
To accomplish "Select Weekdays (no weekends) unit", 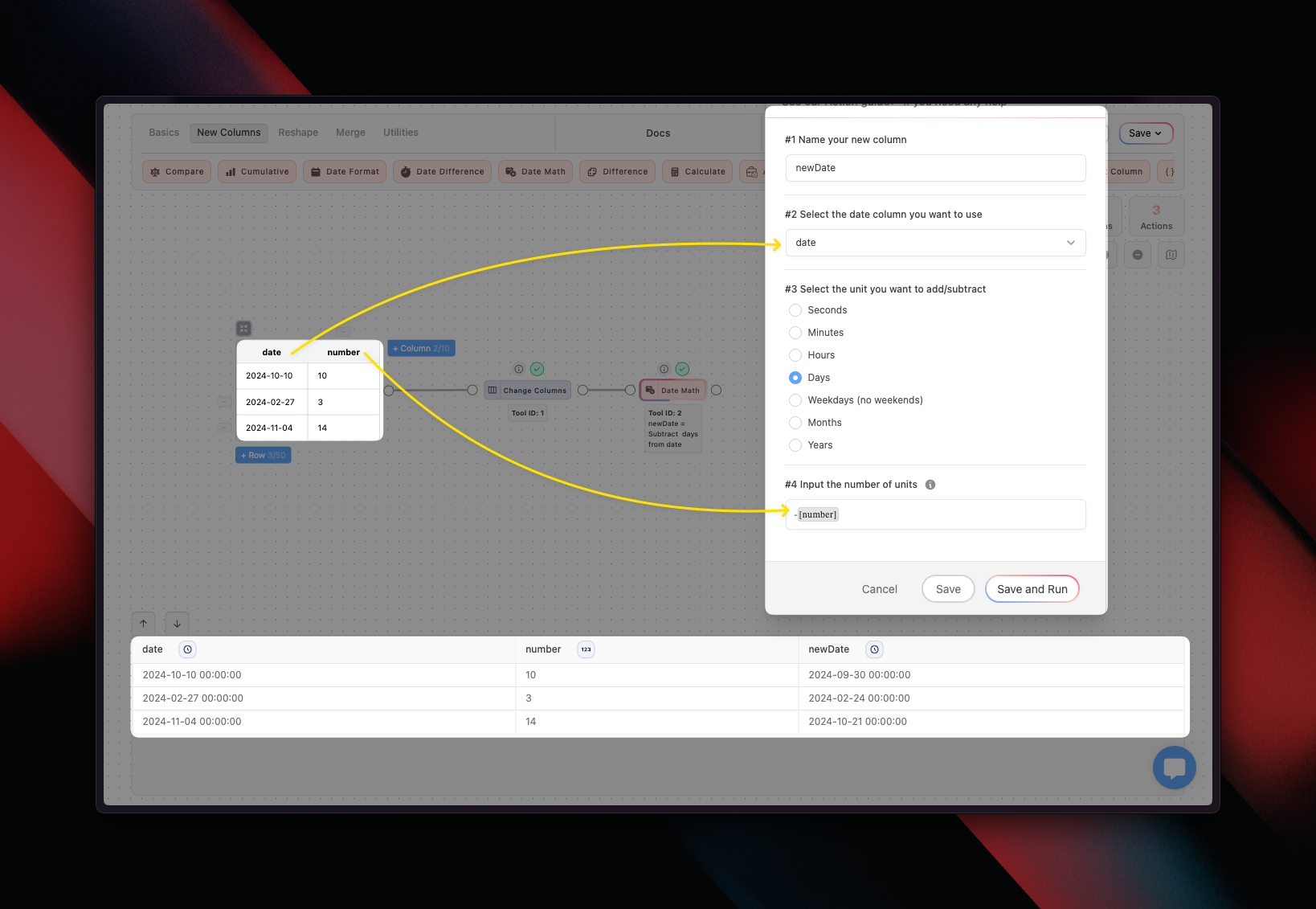I will point(795,400).
